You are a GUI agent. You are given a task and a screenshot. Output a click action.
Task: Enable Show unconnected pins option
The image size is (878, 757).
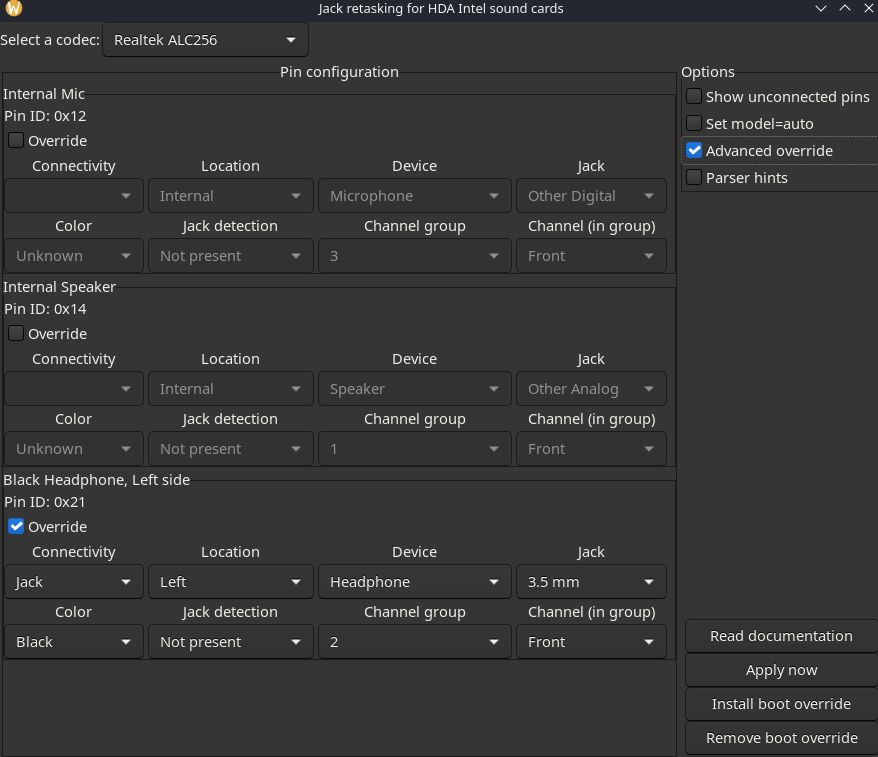(694, 97)
